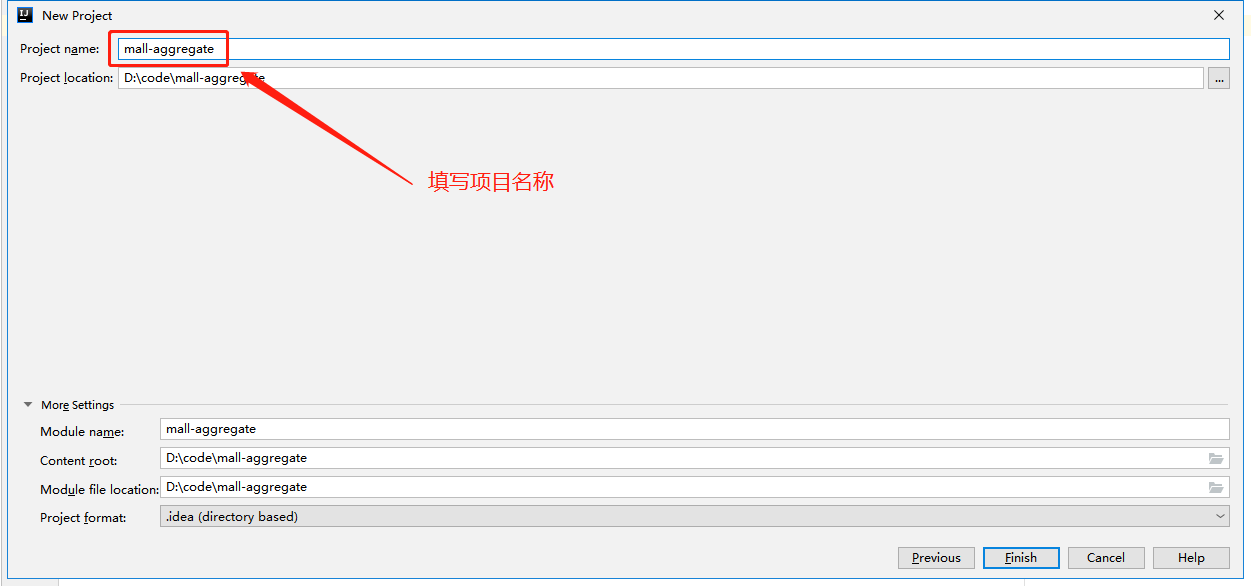The width and height of the screenshot is (1251, 586).
Task: Select the Module name input field
Action: point(695,429)
